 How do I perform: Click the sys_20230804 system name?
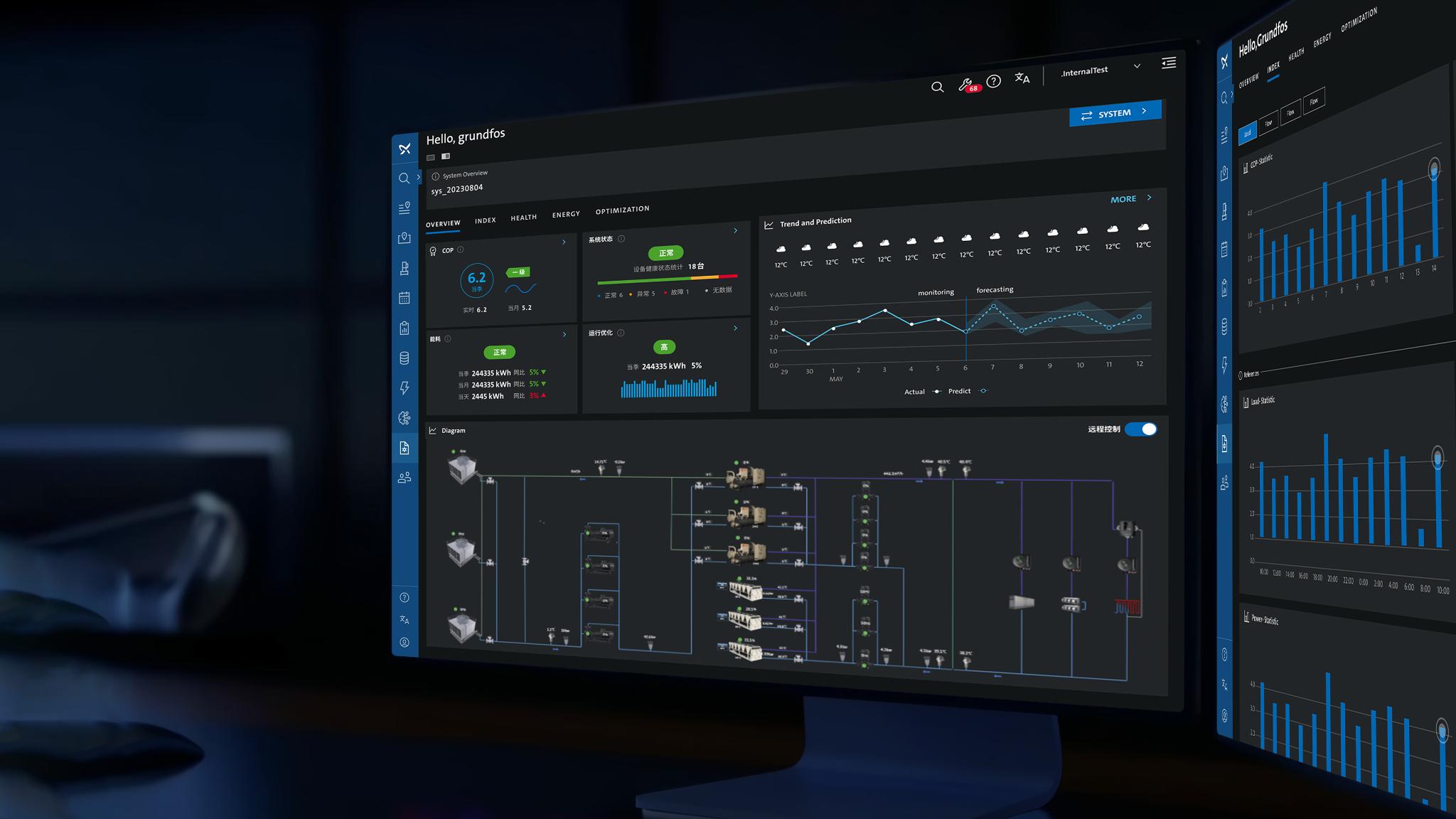click(x=456, y=189)
